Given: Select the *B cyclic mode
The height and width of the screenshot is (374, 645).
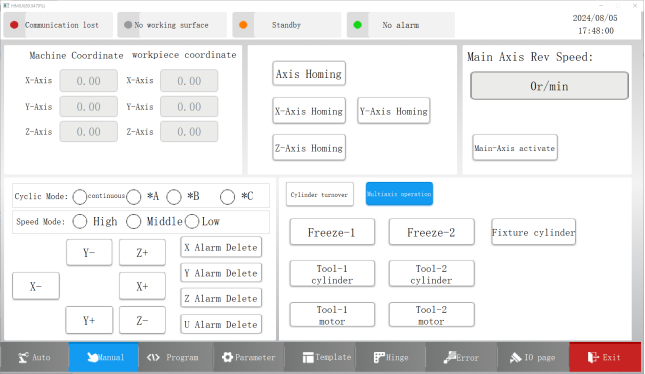Looking at the screenshot, I should pyautogui.click(x=174, y=197).
